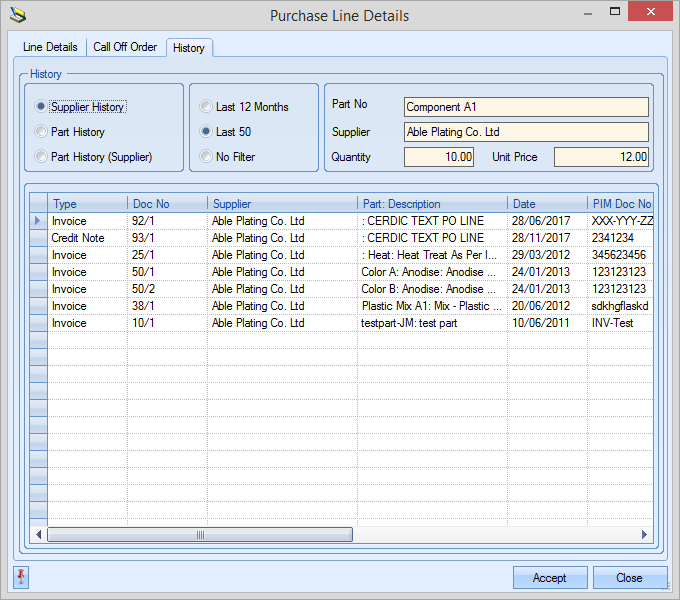Click the horizontal scrollbar right arrow
Screen dimensions: 680x600
(645, 535)
